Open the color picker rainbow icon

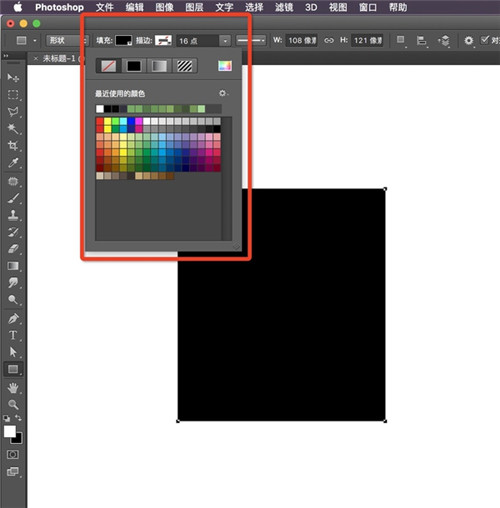click(225, 66)
